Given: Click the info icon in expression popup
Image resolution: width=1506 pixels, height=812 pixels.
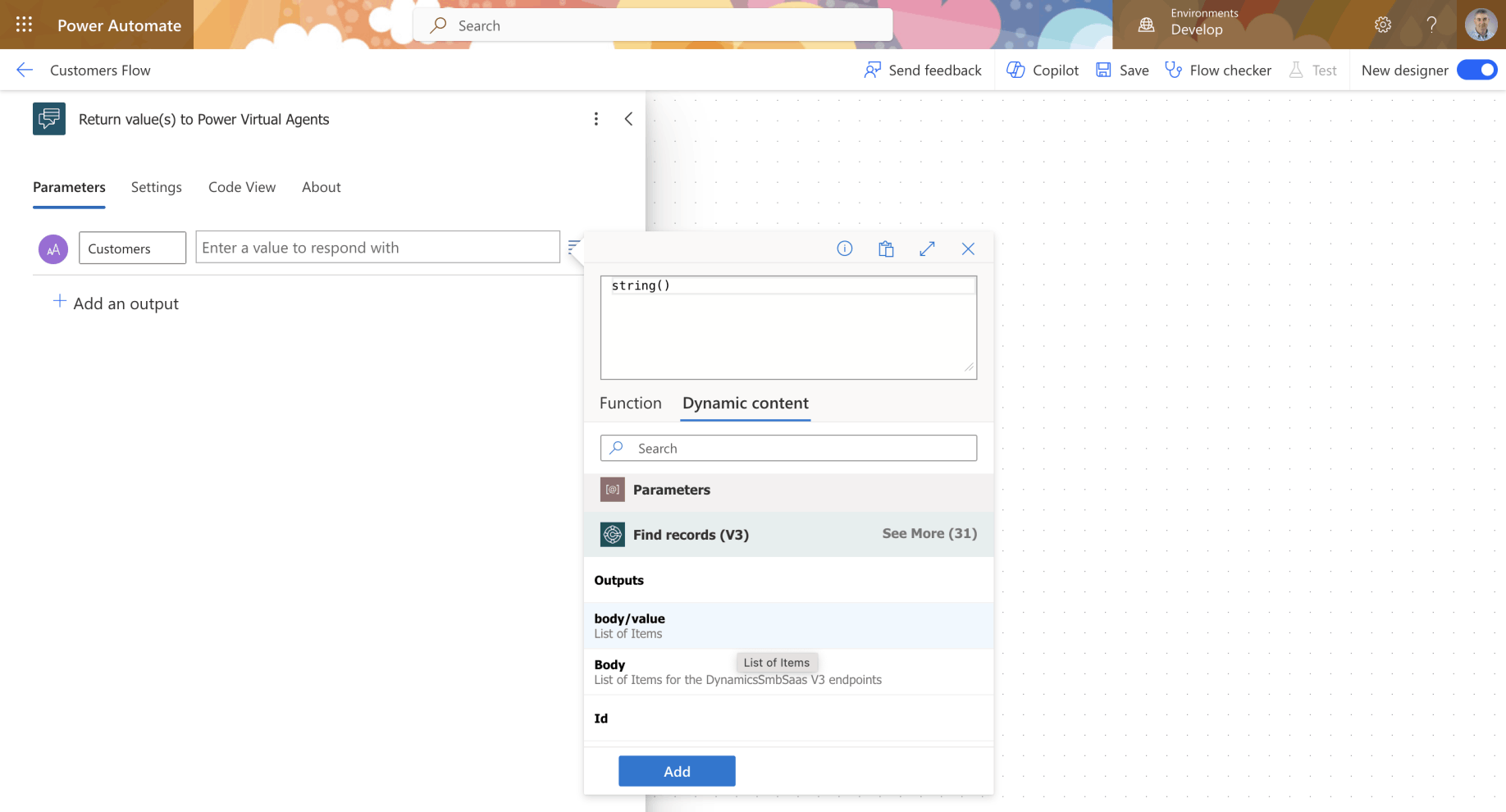Looking at the screenshot, I should tap(845, 249).
